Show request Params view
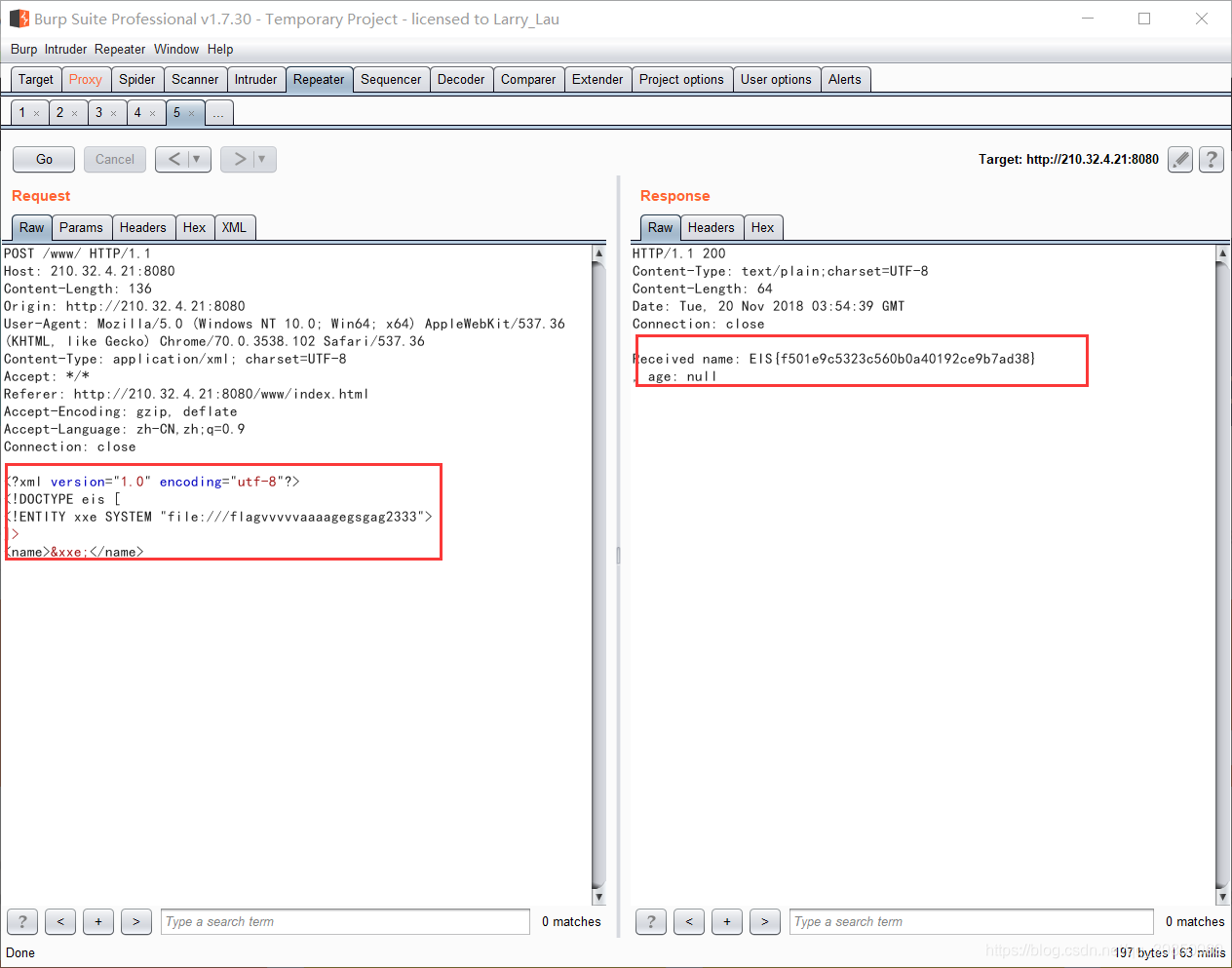The image size is (1232, 968). 81,228
